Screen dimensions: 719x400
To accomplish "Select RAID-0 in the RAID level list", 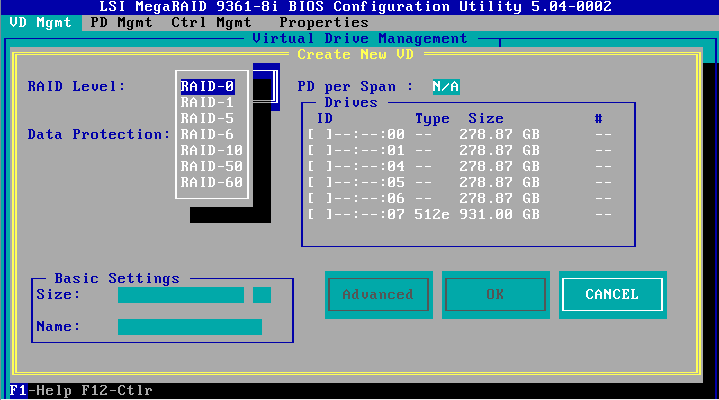I will (x=207, y=86).
